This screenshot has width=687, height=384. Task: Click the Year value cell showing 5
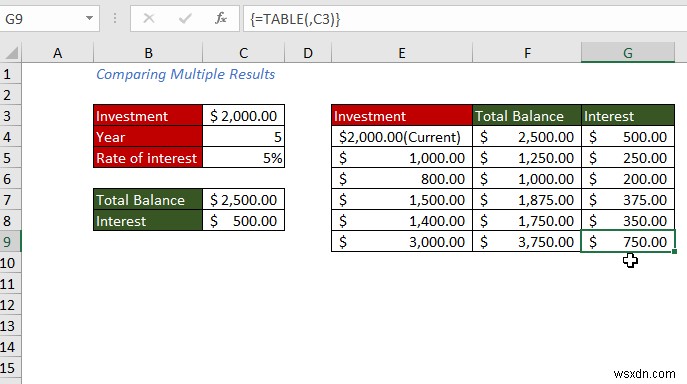[244, 137]
